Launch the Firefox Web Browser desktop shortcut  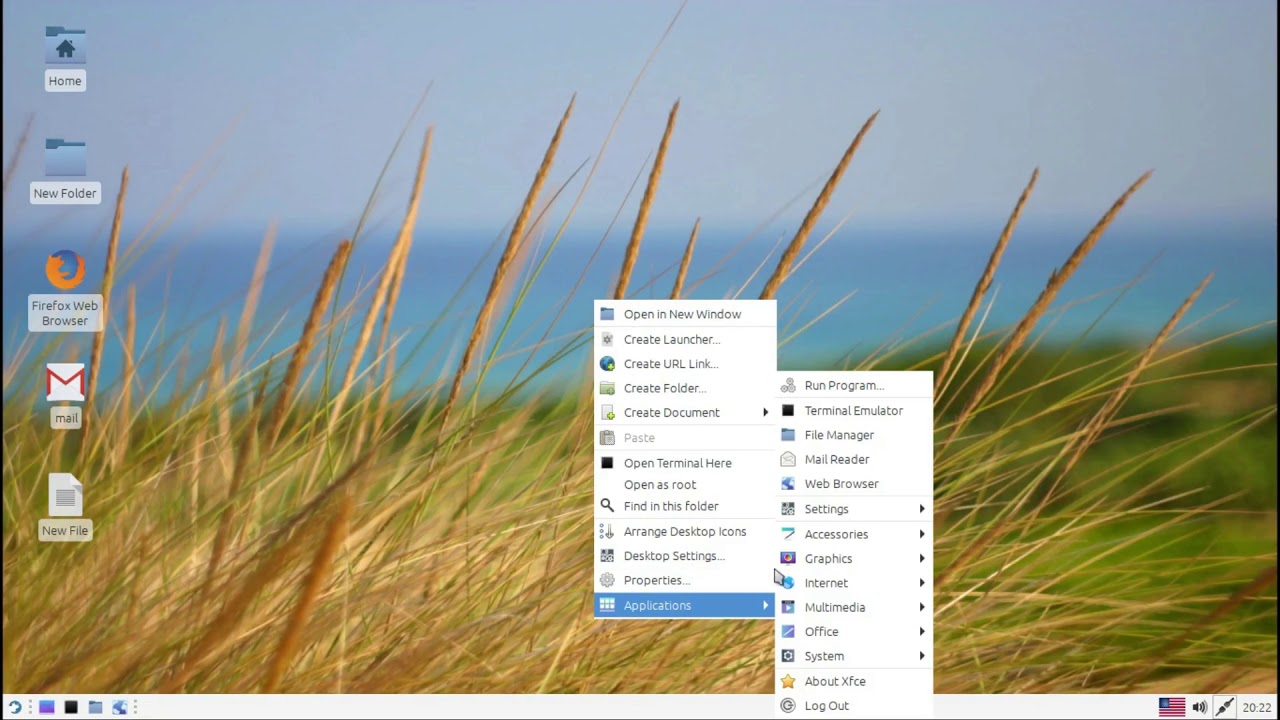coord(65,288)
